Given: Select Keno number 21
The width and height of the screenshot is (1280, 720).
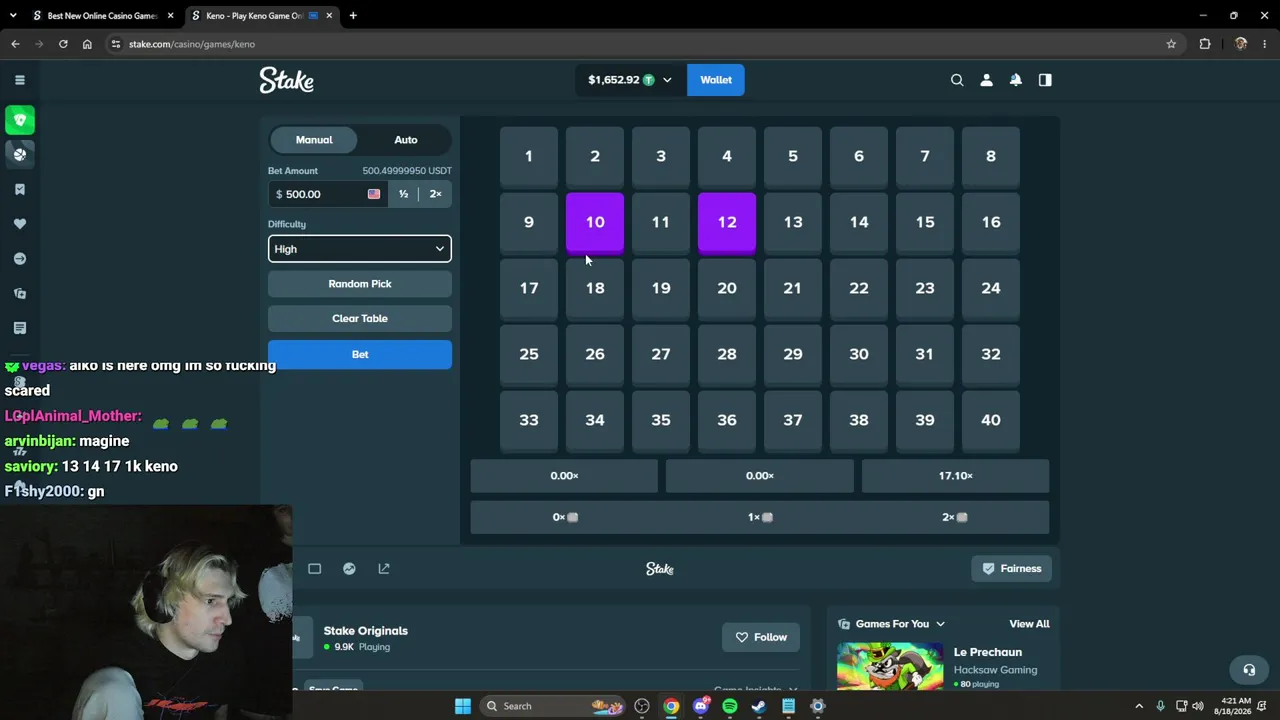Looking at the screenshot, I should 793,289.
